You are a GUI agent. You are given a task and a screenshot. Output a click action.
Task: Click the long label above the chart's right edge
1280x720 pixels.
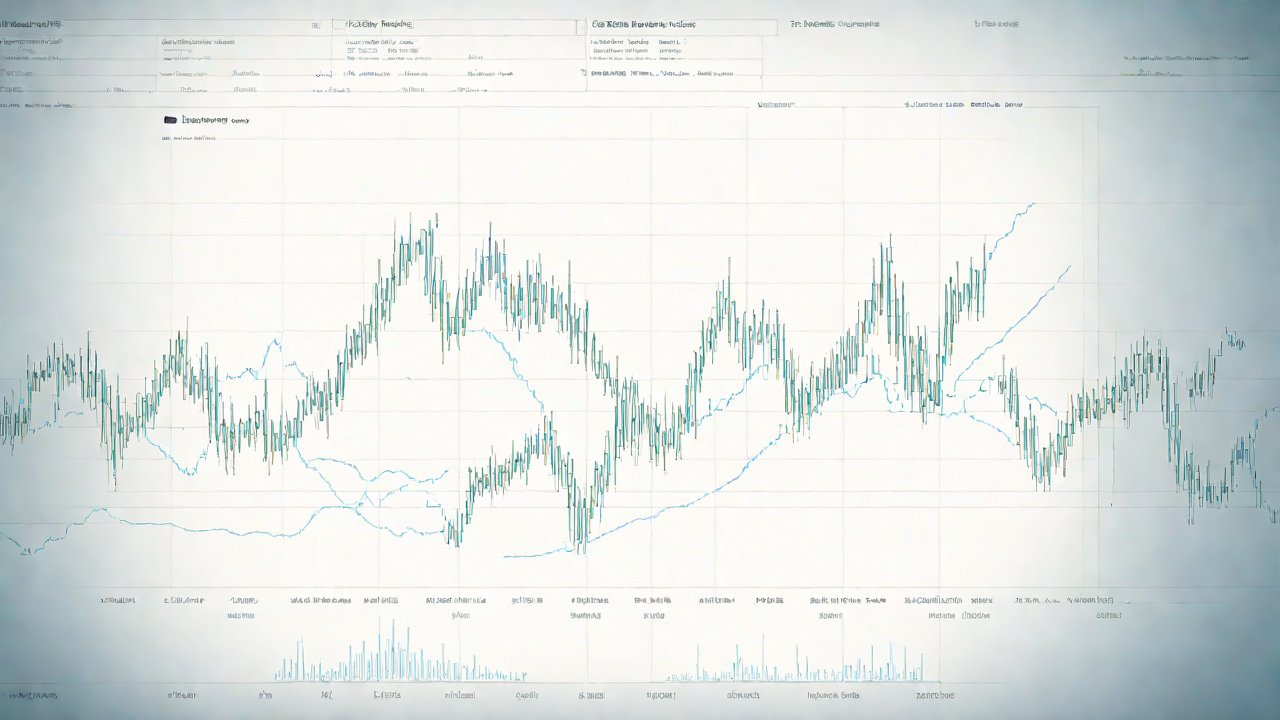(963, 104)
